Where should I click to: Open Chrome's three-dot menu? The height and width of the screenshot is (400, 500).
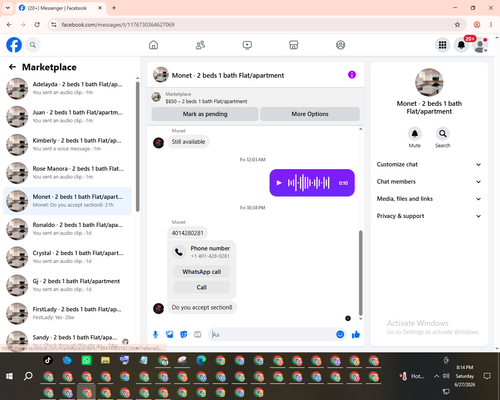point(491,25)
